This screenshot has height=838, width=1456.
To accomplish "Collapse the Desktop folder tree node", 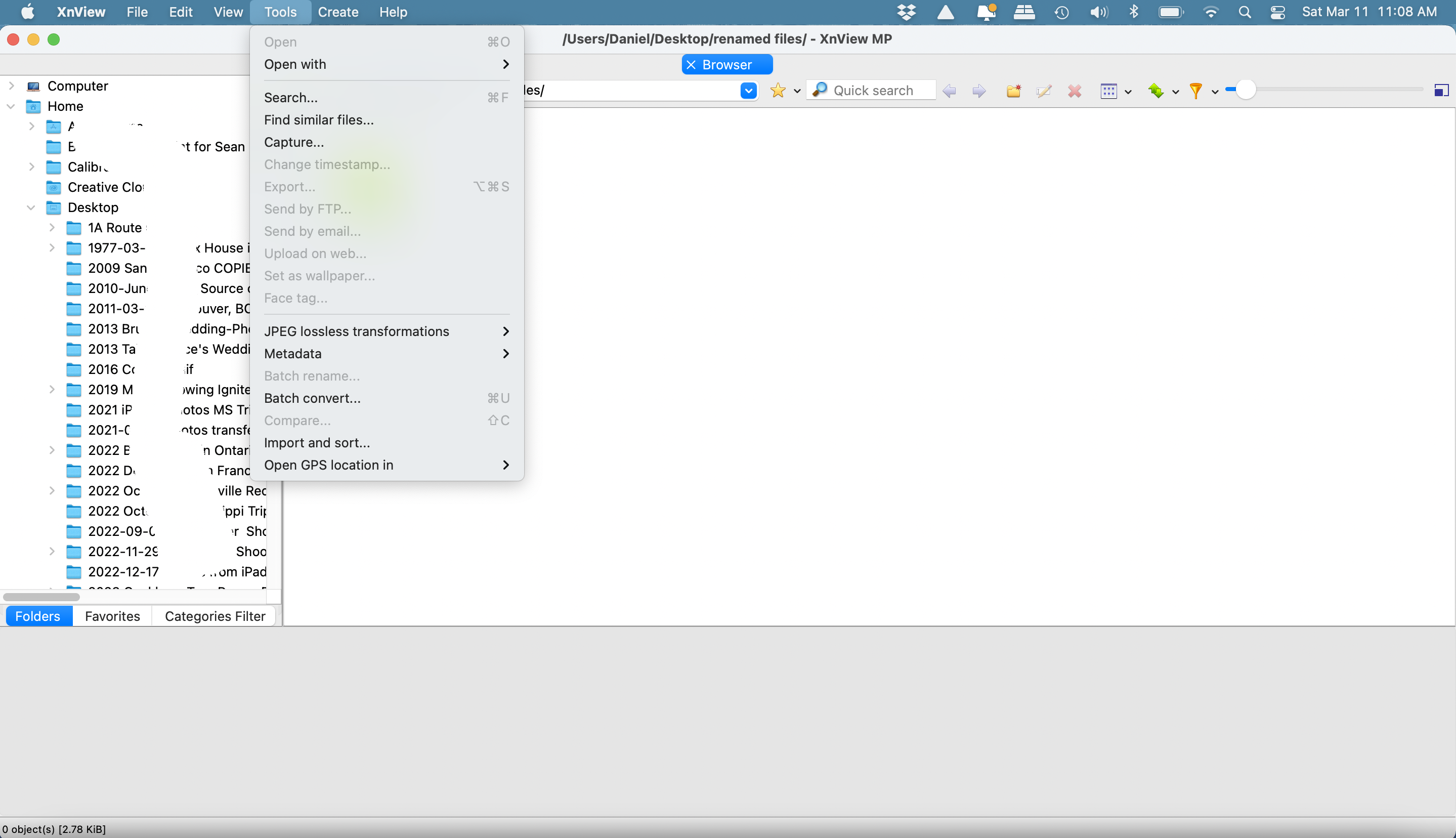I will (x=31, y=208).
